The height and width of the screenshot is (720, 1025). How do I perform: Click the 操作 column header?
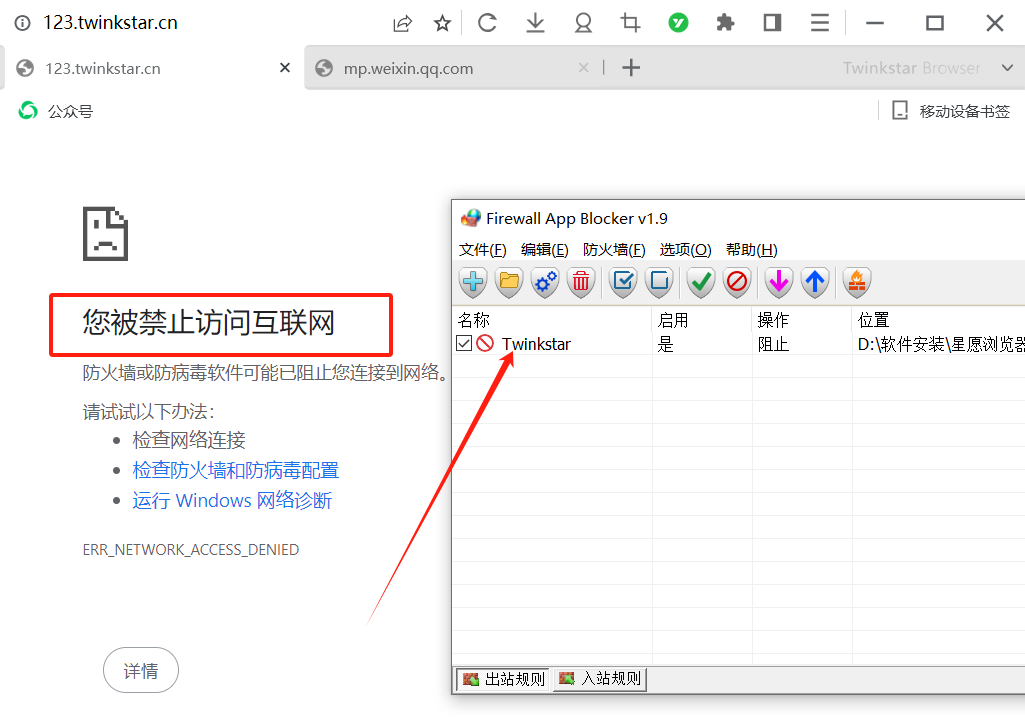click(x=803, y=320)
